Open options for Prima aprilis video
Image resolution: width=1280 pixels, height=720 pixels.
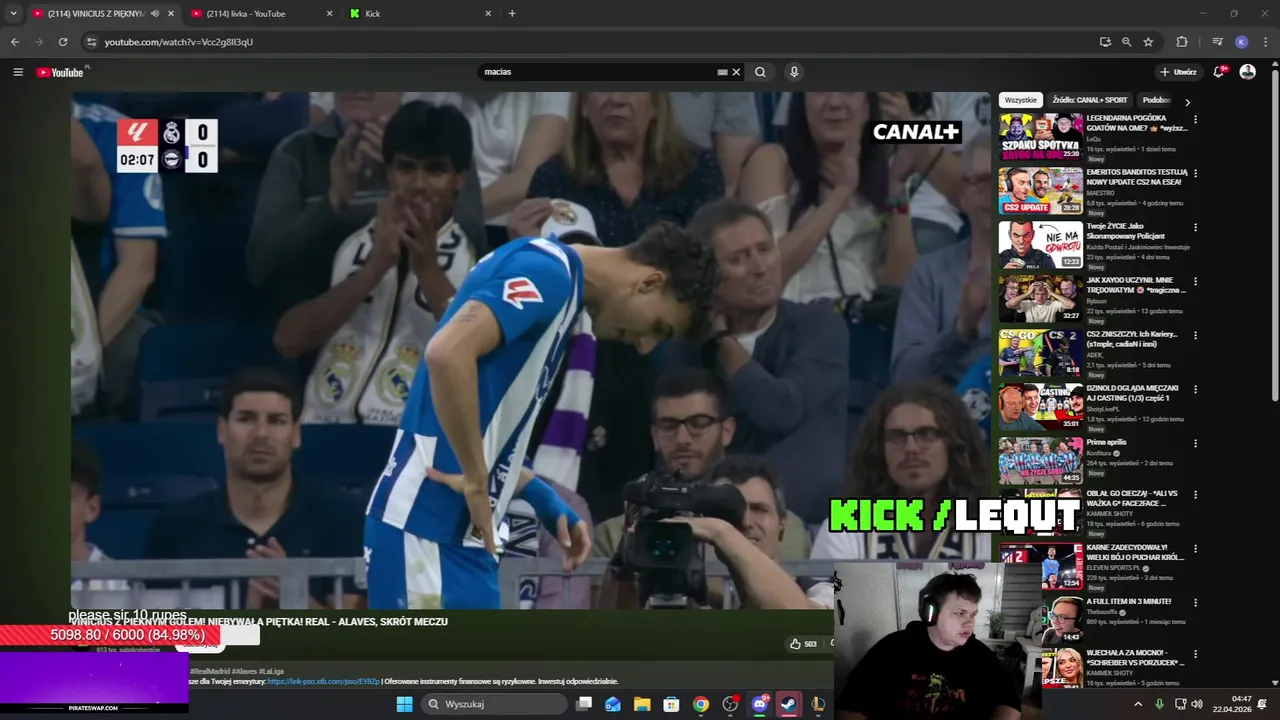[1195, 443]
